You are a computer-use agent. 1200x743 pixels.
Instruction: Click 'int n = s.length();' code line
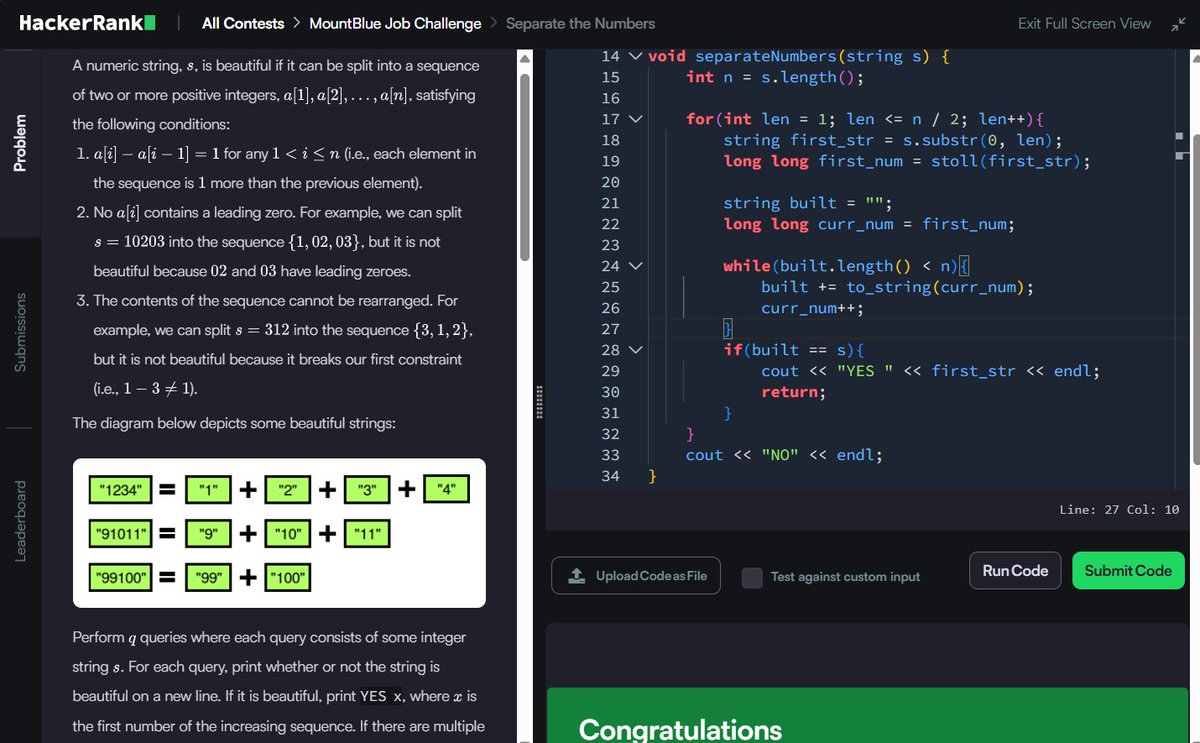coord(775,77)
